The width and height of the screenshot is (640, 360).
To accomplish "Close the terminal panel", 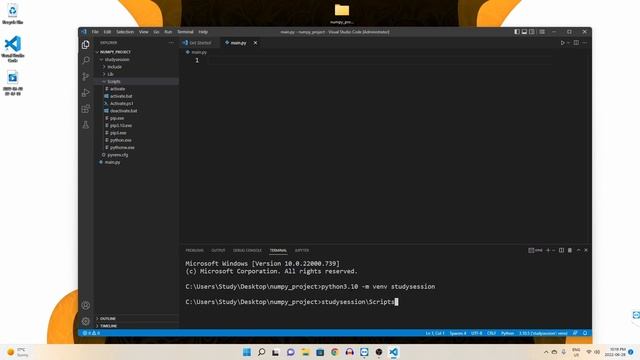I will point(586,250).
